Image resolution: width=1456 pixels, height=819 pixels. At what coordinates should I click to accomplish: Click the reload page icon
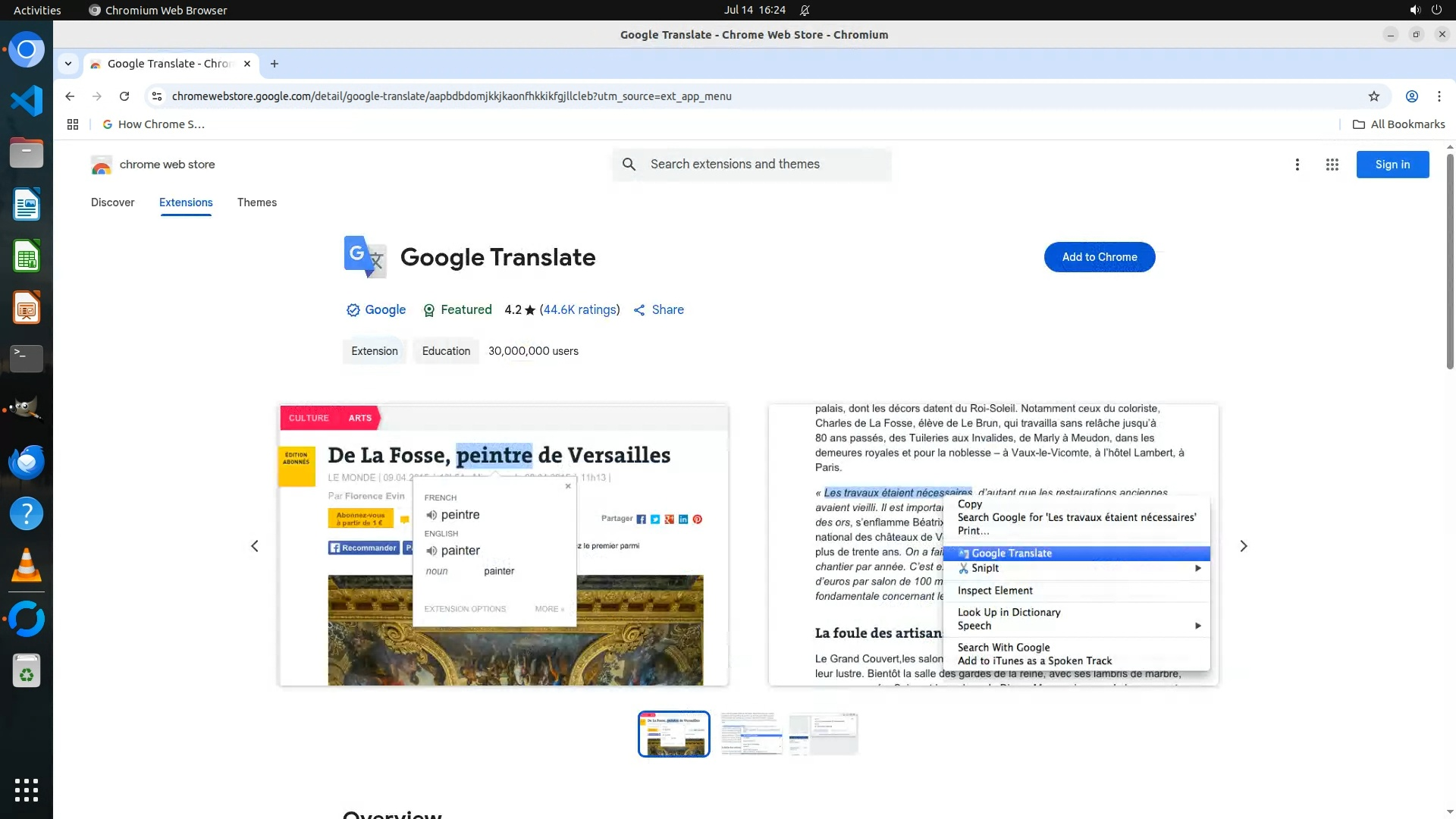[124, 96]
